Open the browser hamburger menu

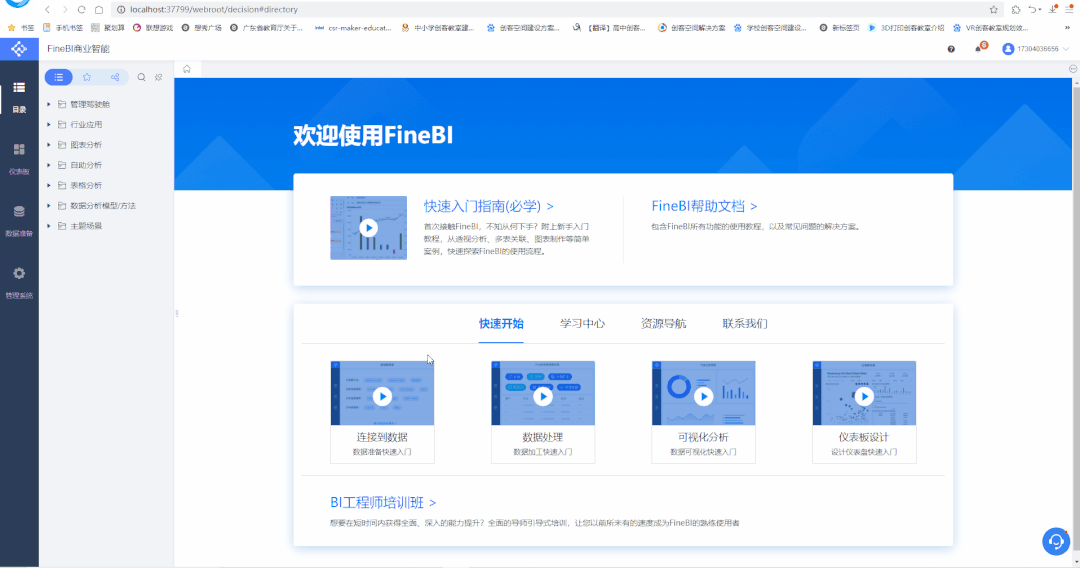[1070, 10]
